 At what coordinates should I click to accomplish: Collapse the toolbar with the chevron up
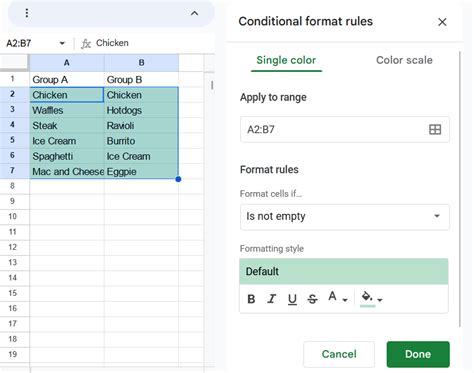[x=194, y=13]
